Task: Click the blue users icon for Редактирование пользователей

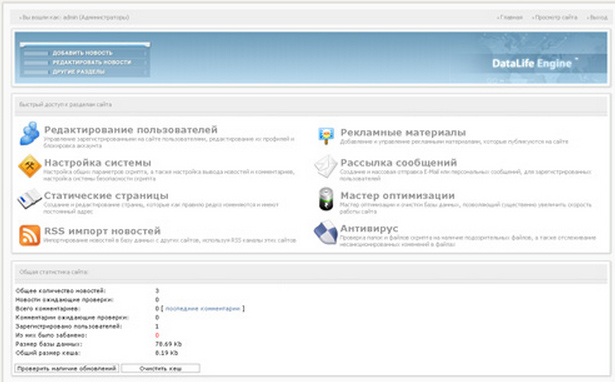Action: 30,133
